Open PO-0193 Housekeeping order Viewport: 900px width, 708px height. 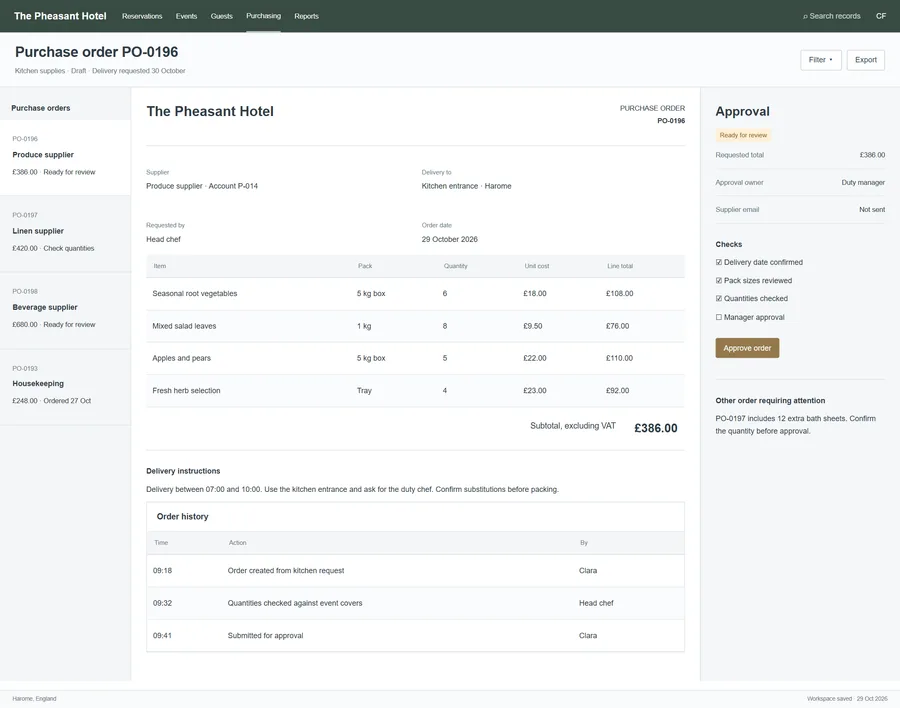pyautogui.click(x=65, y=386)
